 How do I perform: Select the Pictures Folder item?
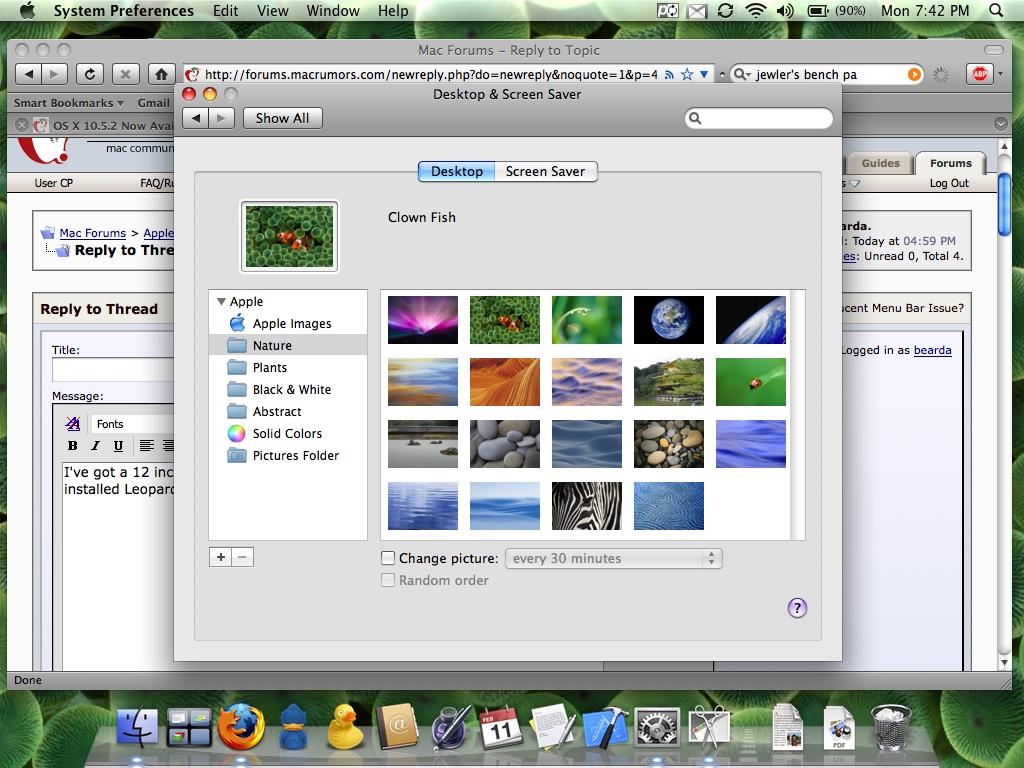[x=288, y=456]
